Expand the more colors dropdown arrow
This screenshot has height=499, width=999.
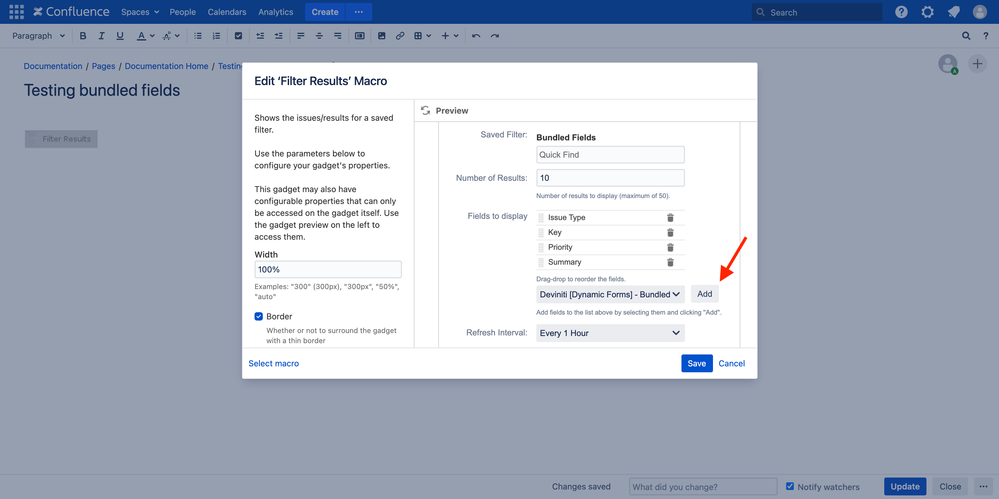point(151,36)
